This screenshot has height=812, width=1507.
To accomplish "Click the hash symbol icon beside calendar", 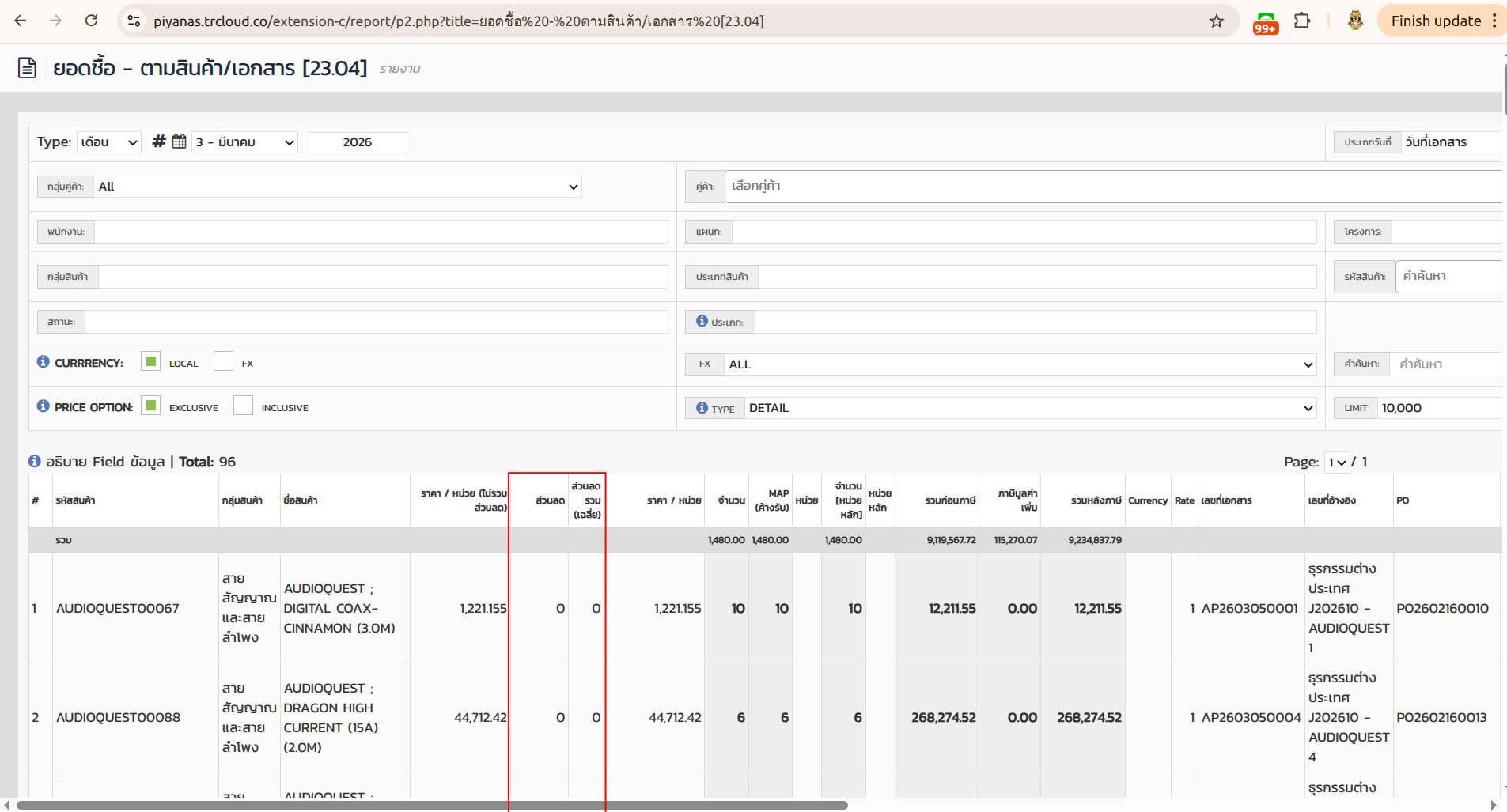I will pos(159,142).
